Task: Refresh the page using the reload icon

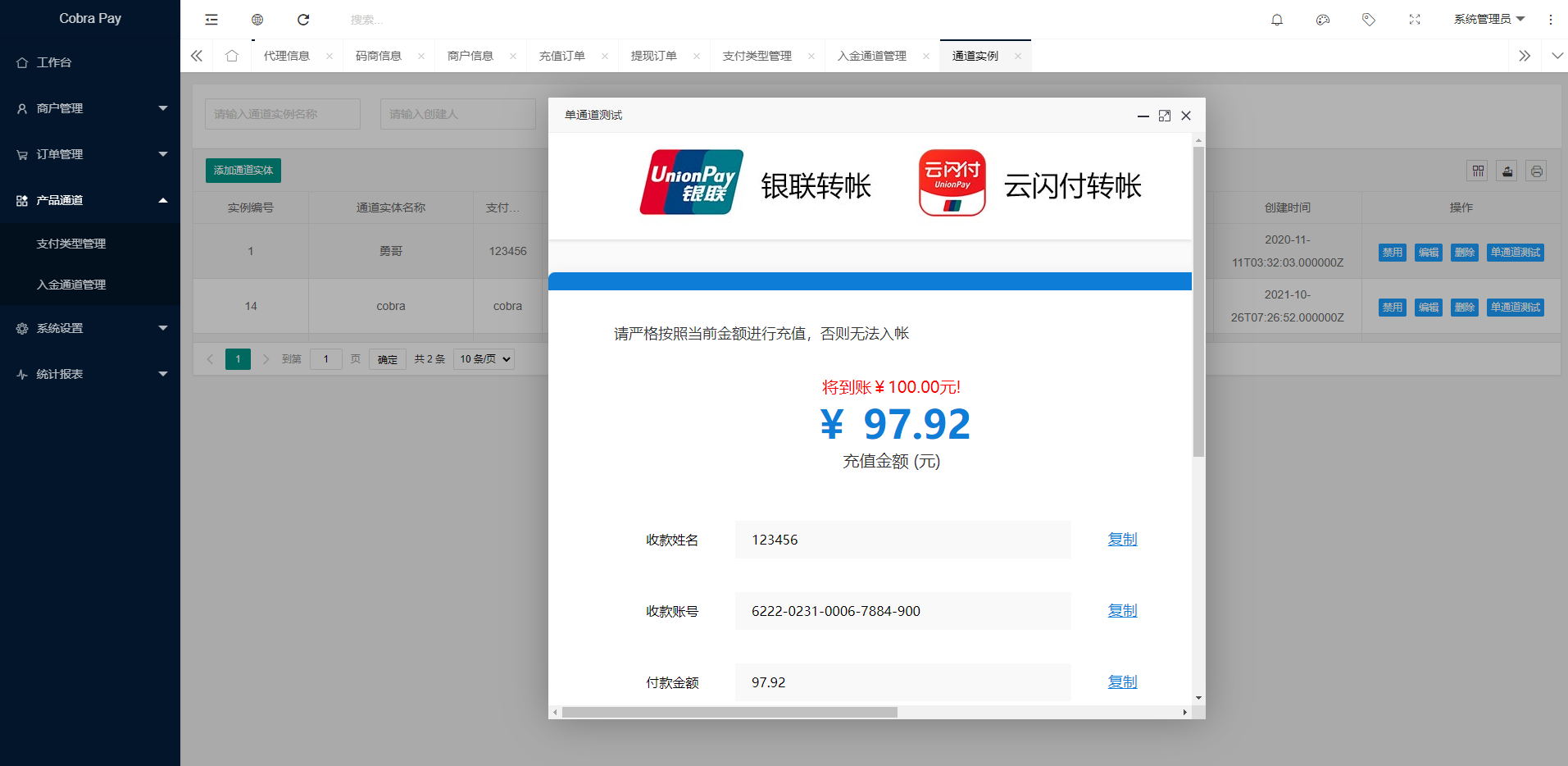Action: coord(303,19)
